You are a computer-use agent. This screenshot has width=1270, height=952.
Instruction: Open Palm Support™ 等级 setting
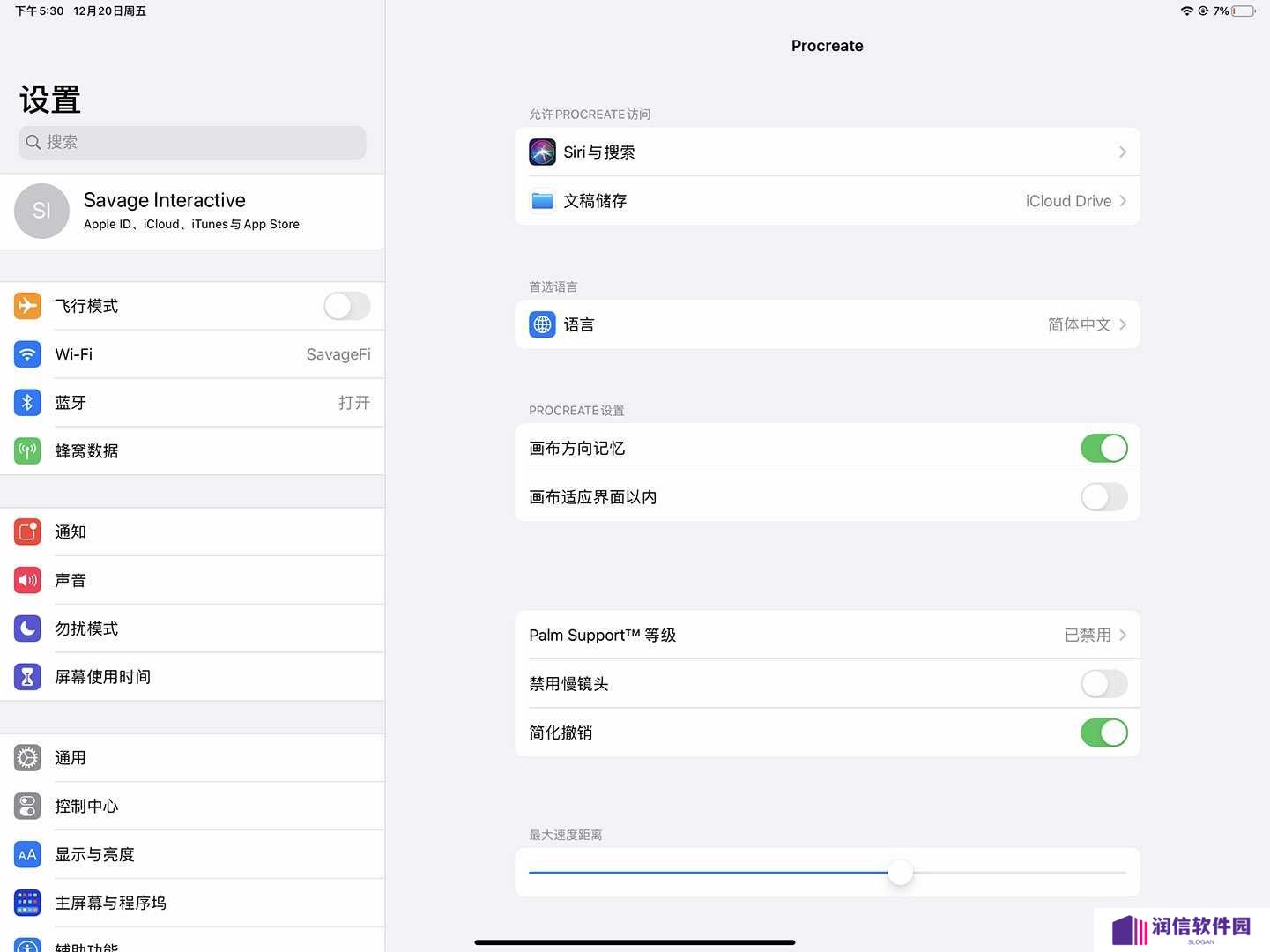[x=828, y=635]
